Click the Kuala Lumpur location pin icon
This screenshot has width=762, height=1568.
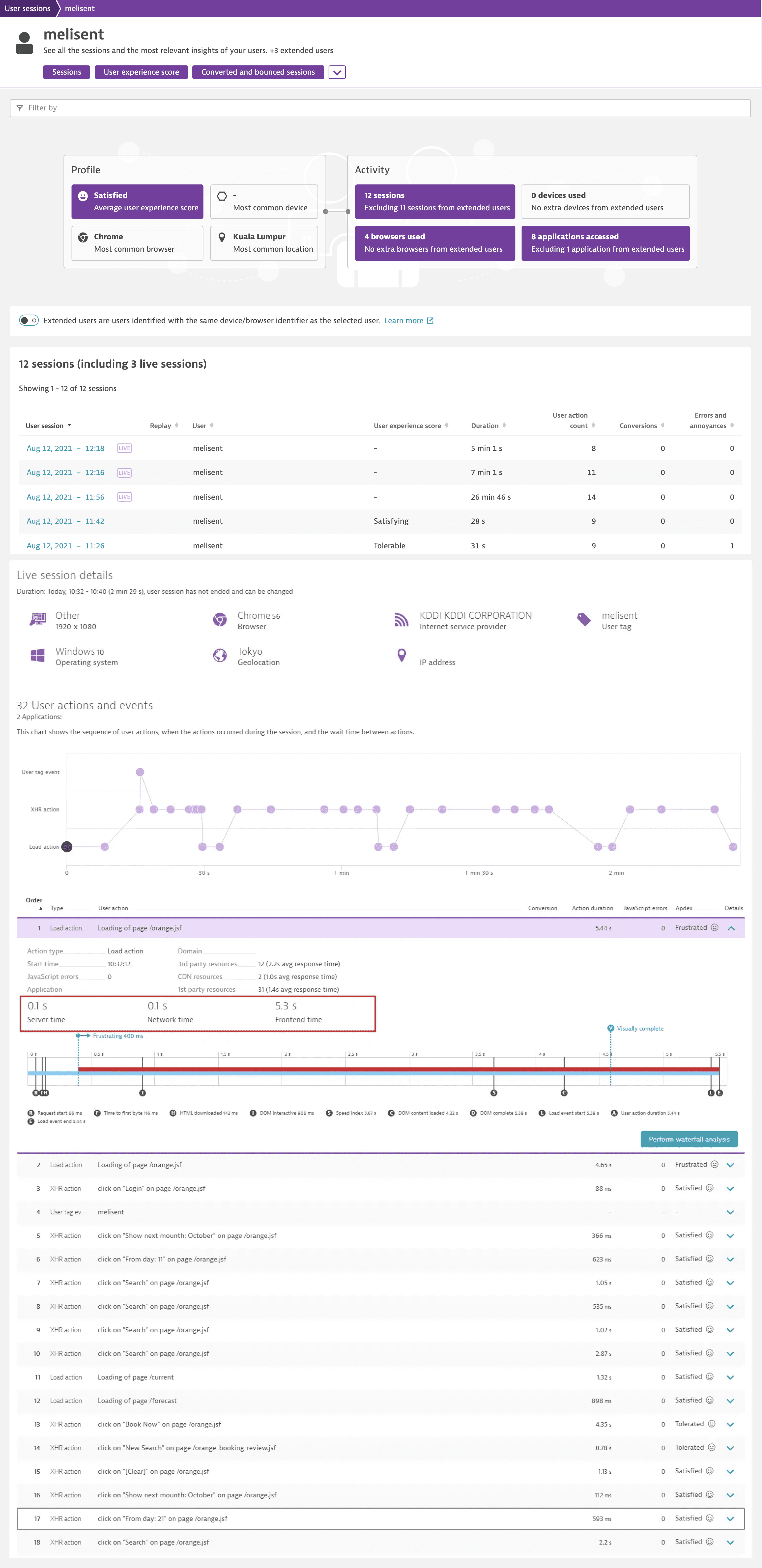point(221,237)
